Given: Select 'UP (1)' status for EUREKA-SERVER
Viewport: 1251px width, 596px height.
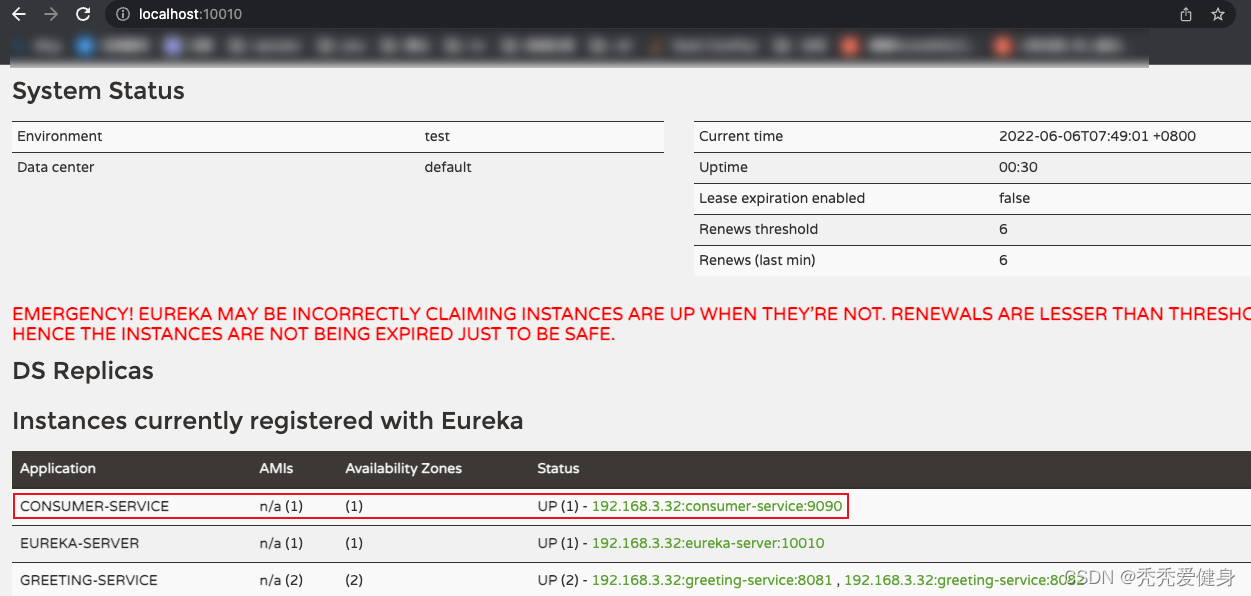Looking at the screenshot, I should (558, 543).
